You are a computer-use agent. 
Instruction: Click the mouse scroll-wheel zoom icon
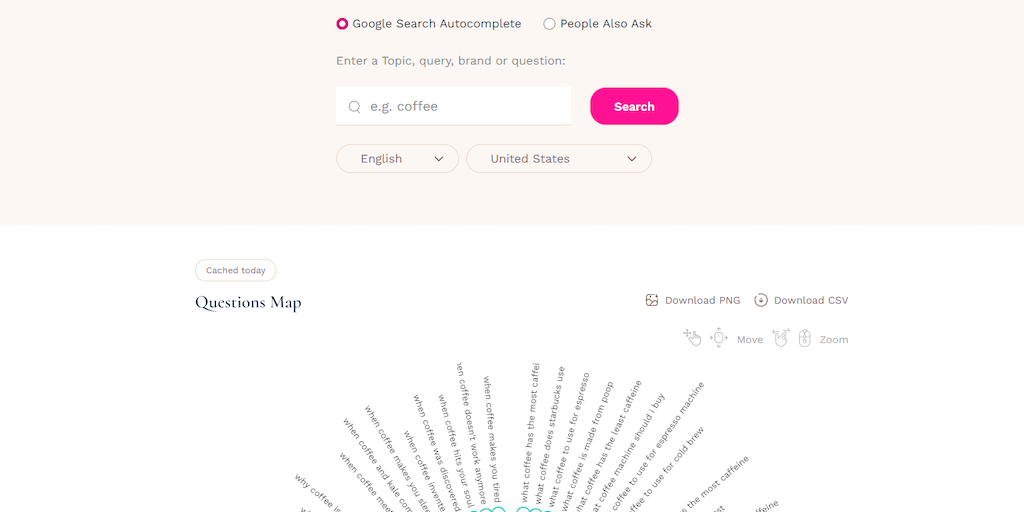click(x=804, y=338)
